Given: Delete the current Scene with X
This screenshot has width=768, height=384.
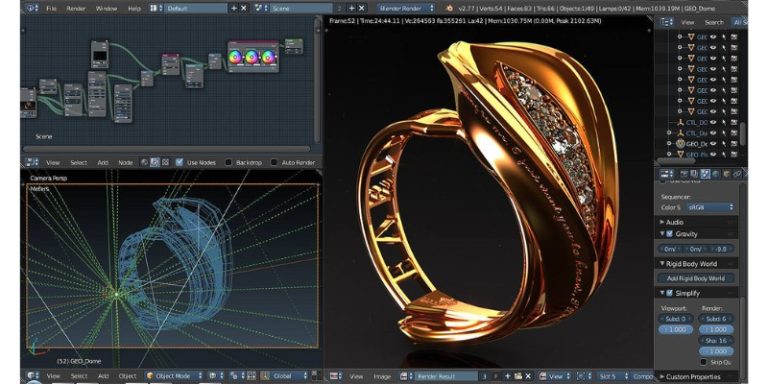Looking at the screenshot, I should pos(361,8).
